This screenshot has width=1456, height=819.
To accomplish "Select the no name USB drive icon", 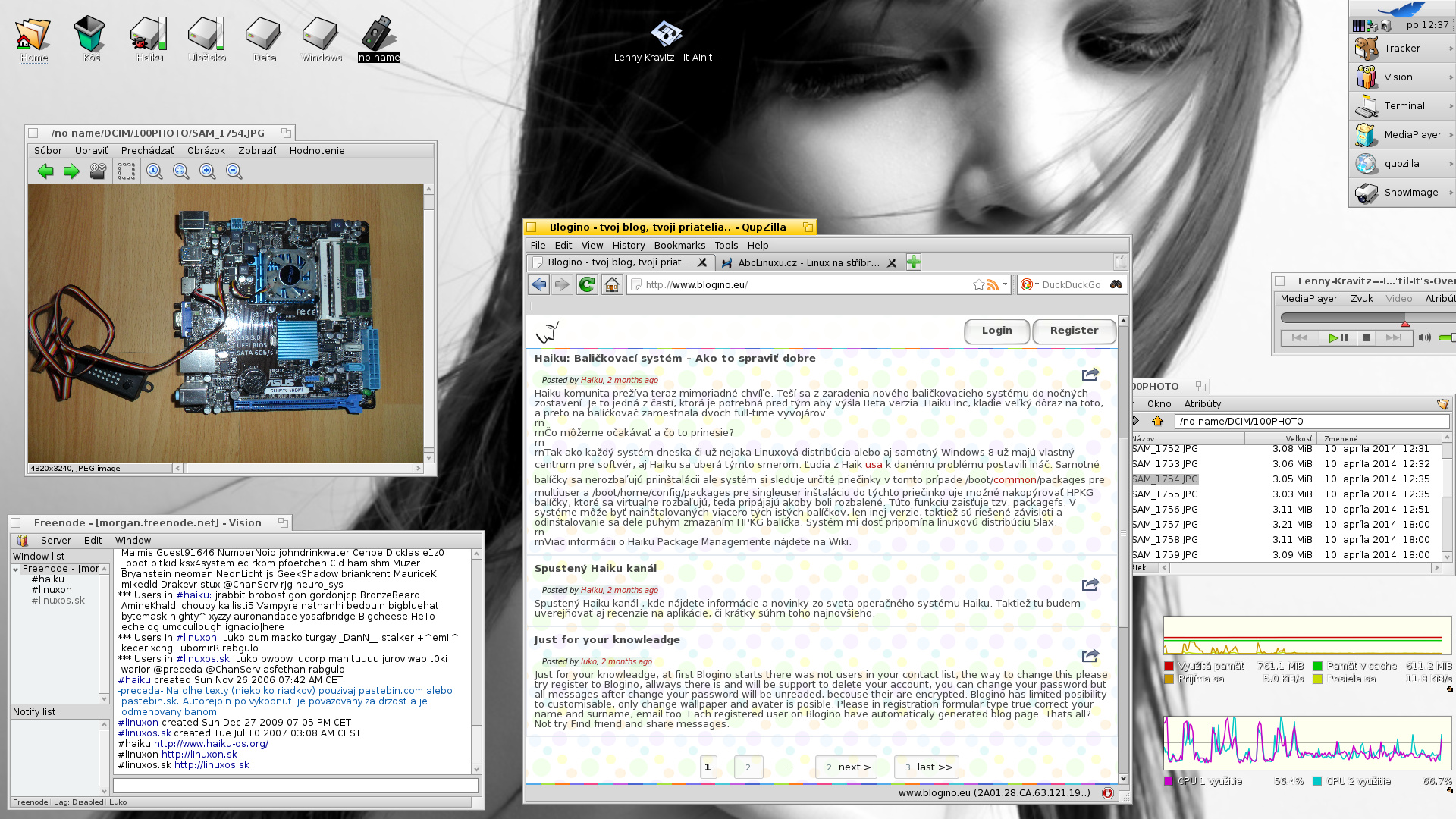I will 378,39.
